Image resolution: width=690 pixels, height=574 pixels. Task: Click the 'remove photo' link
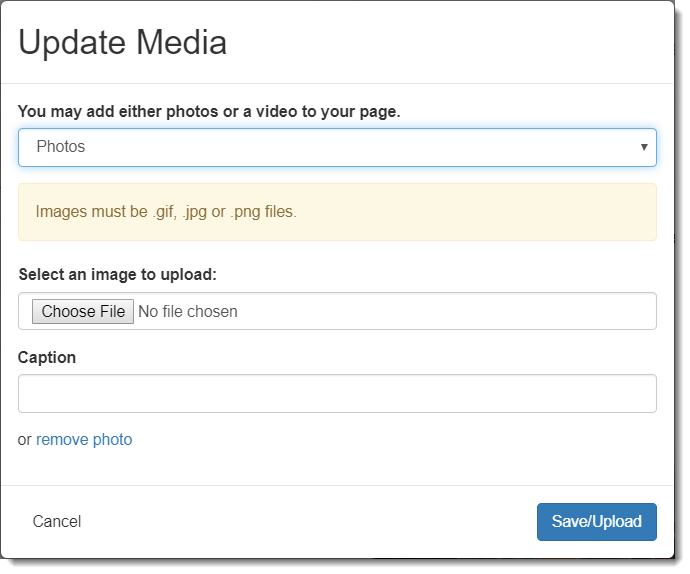(x=84, y=439)
